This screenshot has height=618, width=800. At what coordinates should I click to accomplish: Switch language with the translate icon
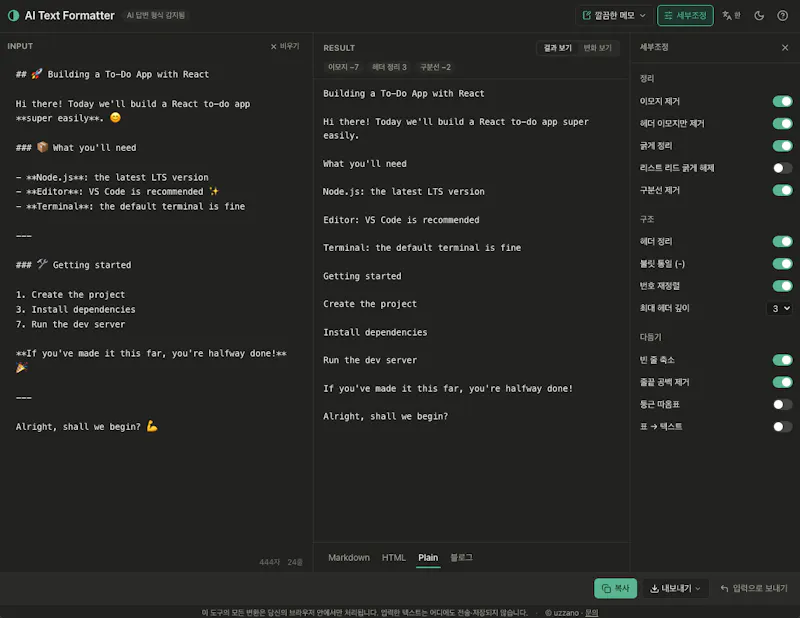click(x=731, y=16)
